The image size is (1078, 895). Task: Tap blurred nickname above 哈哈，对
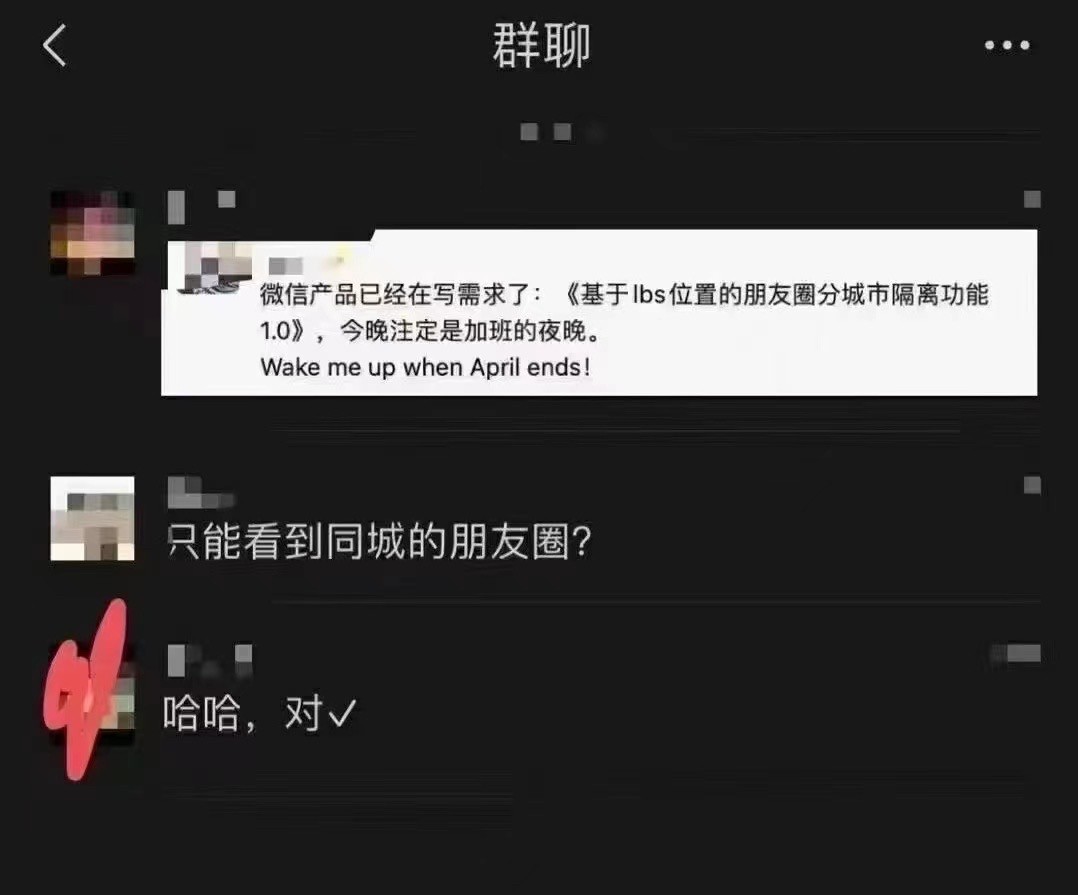point(210,660)
